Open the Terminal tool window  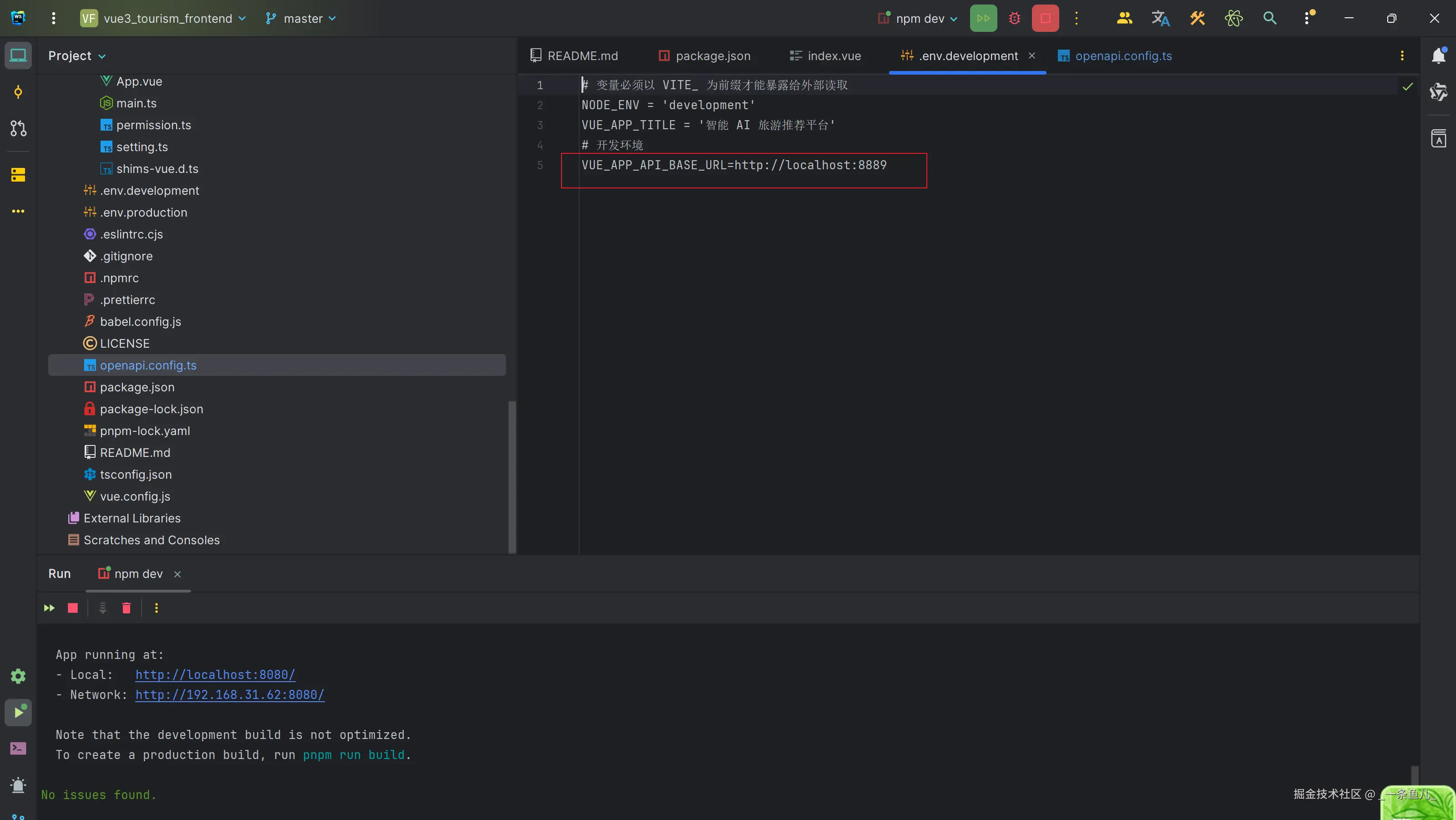coord(18,748)
